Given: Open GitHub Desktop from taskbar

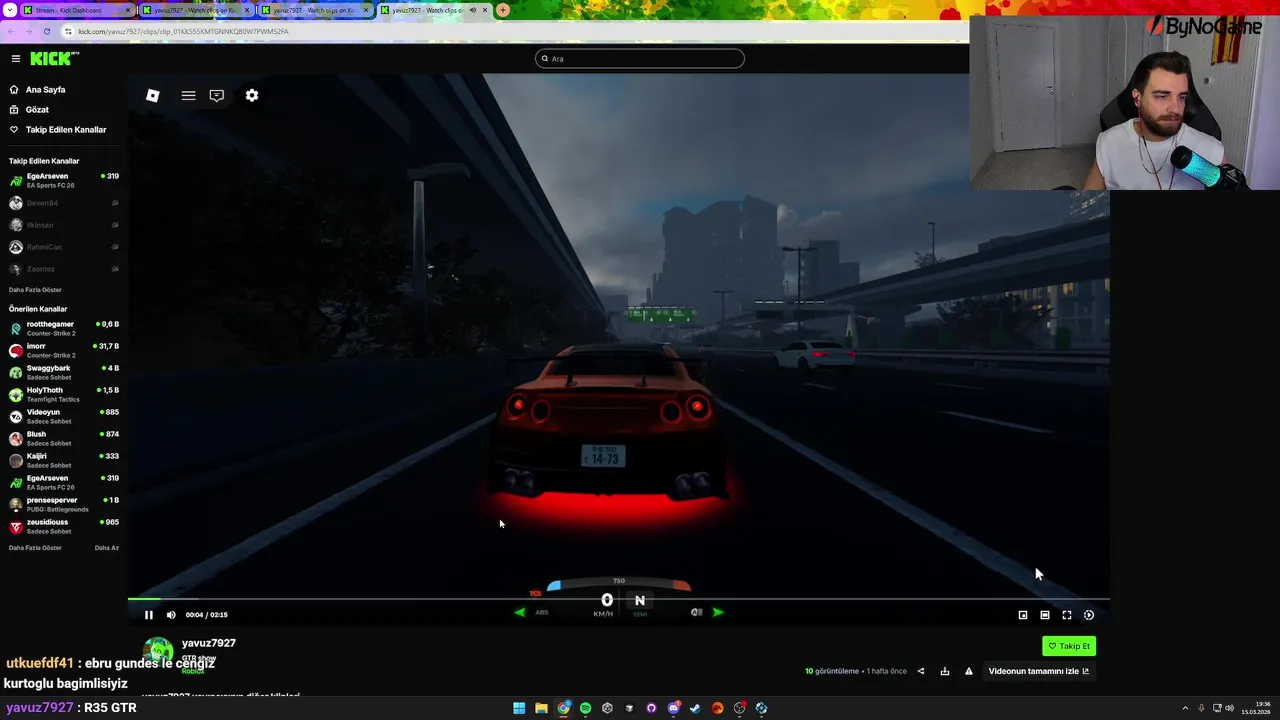Looking at the screenshot, I should pyautogui.click(x=651, y=708).
